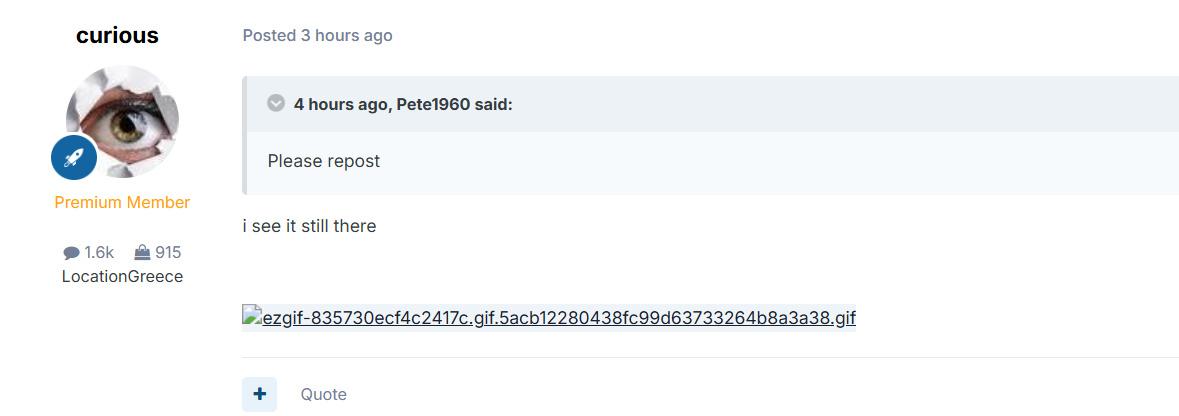Click the LocationGreece text
Viewport: 1179px width, 416px height.
click(122, 276)
